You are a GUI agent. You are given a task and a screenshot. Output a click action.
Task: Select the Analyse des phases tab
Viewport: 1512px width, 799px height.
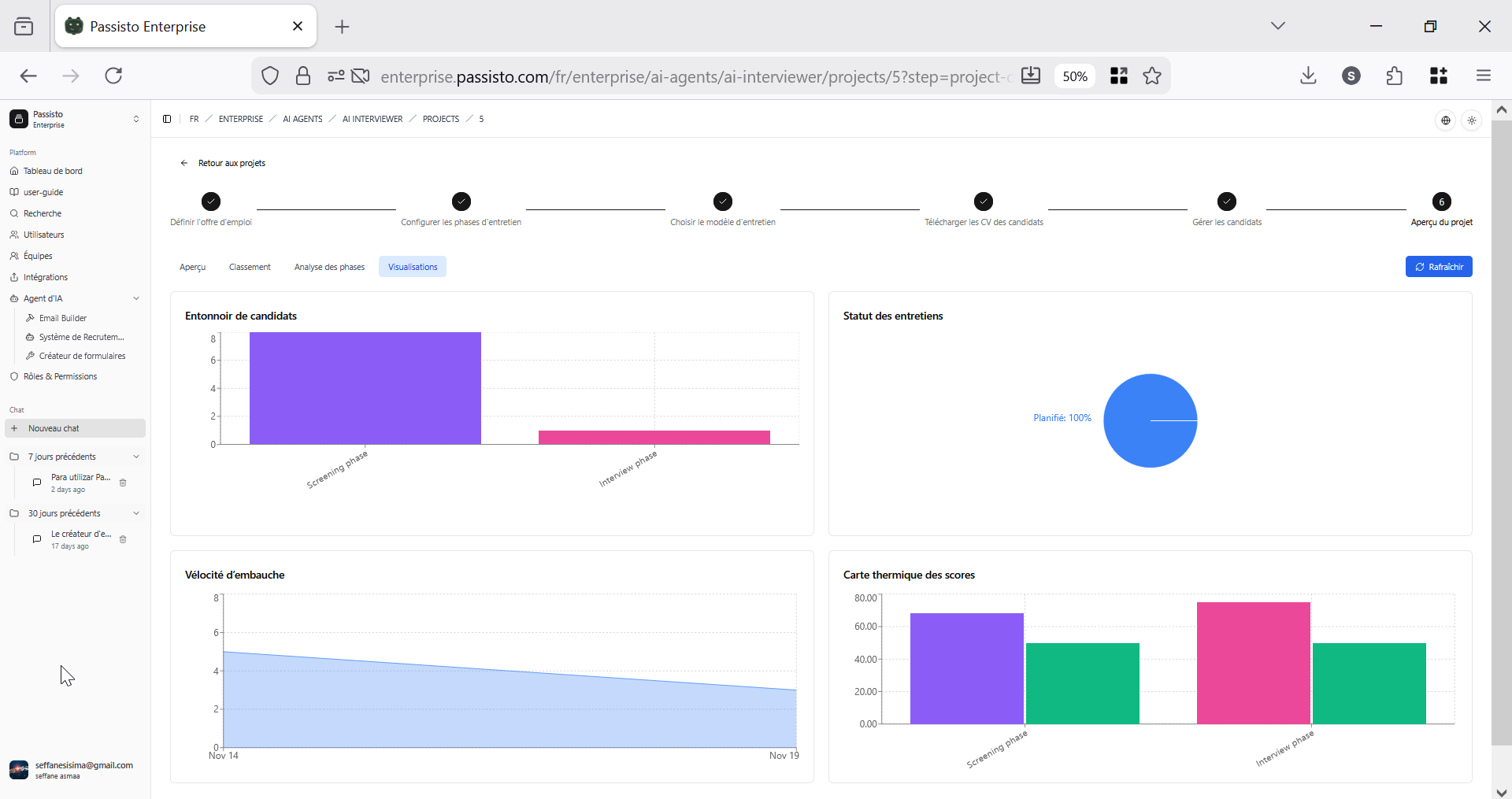pos(329,267)
